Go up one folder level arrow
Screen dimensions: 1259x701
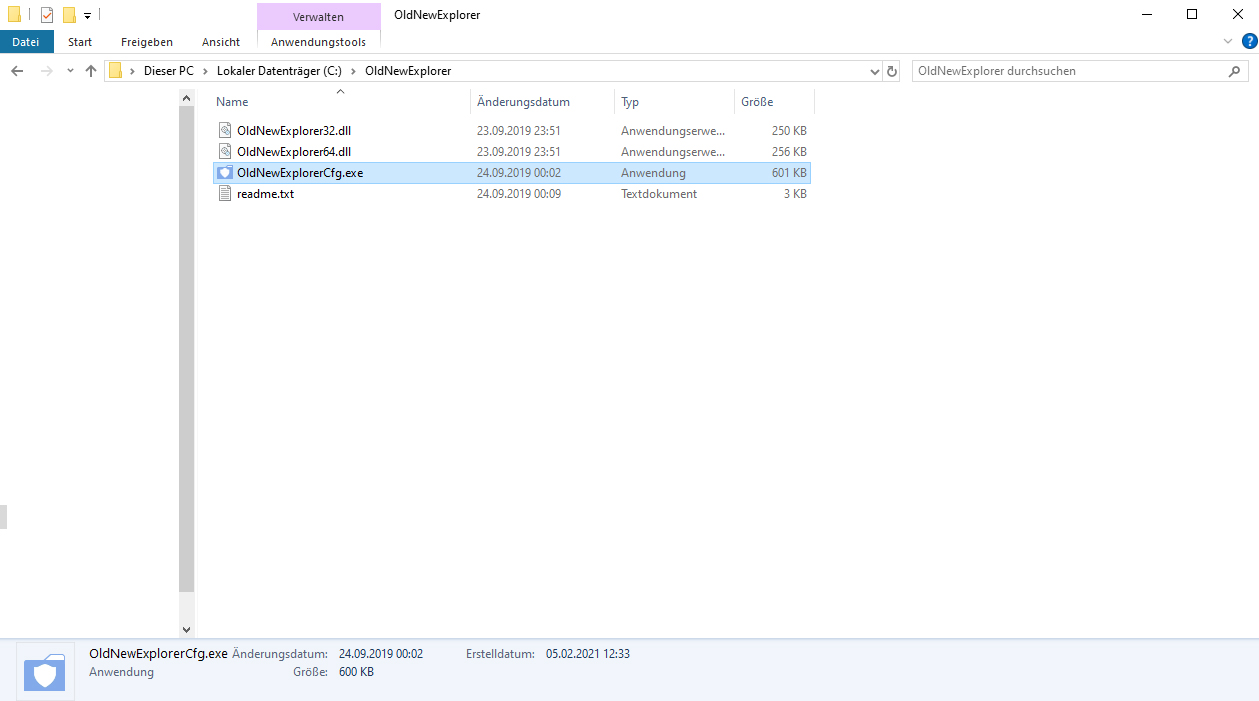point(91,71)
